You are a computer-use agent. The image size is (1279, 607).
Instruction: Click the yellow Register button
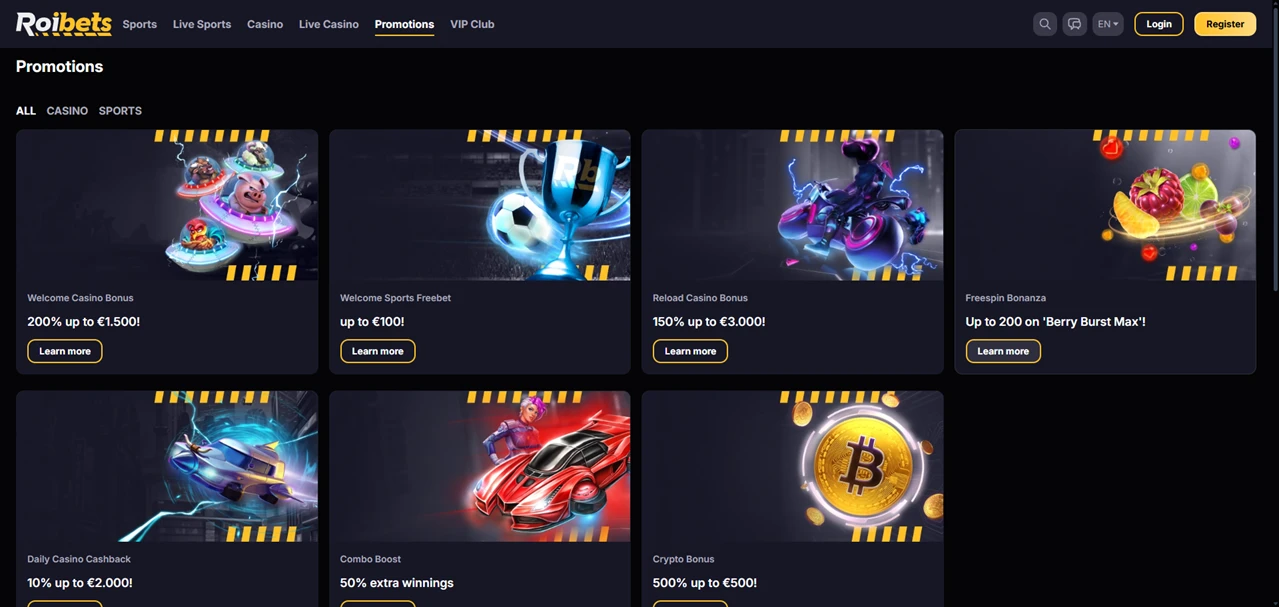point(1225,24)
